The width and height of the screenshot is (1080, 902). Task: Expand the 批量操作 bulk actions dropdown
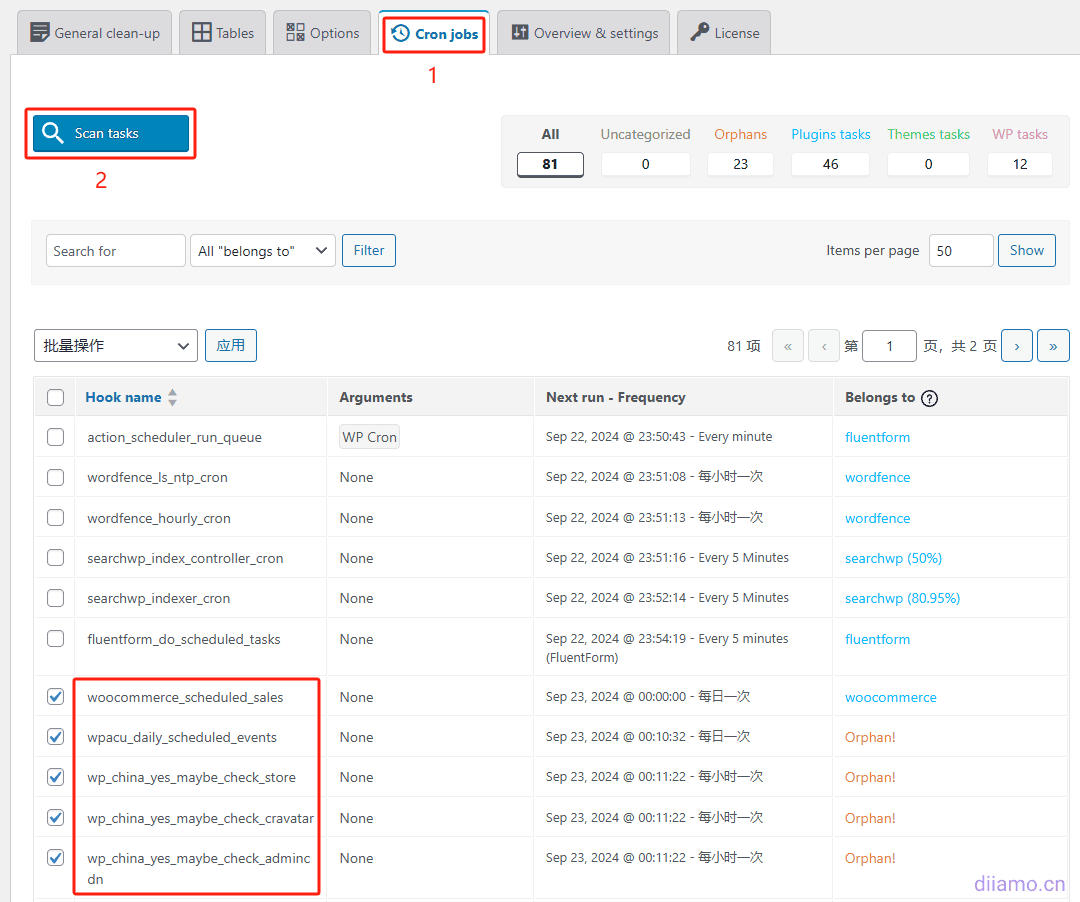tap(116, 346)
